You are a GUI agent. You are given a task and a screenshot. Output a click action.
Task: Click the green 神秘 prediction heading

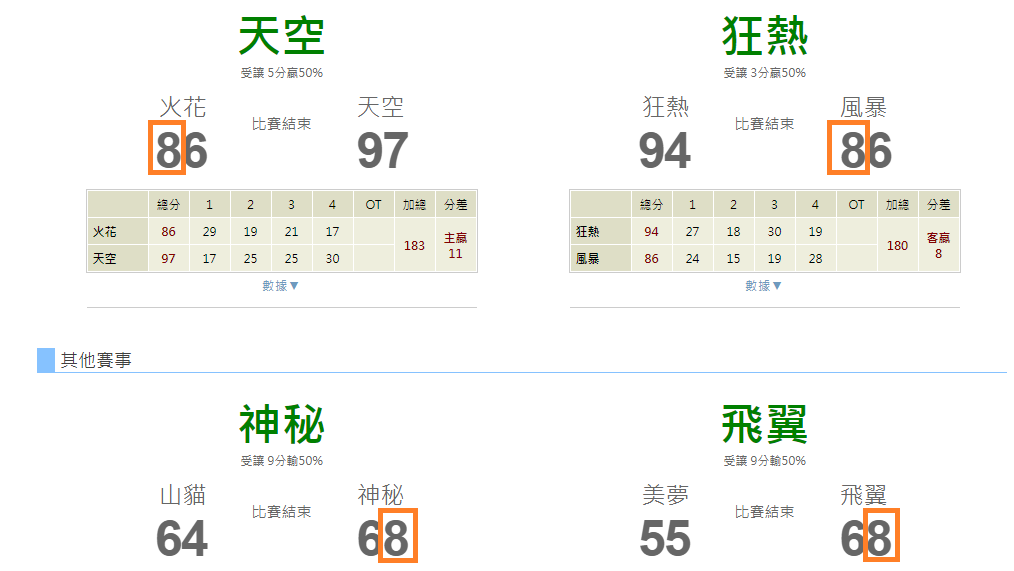pyautogui.click(x=281, y=424)
